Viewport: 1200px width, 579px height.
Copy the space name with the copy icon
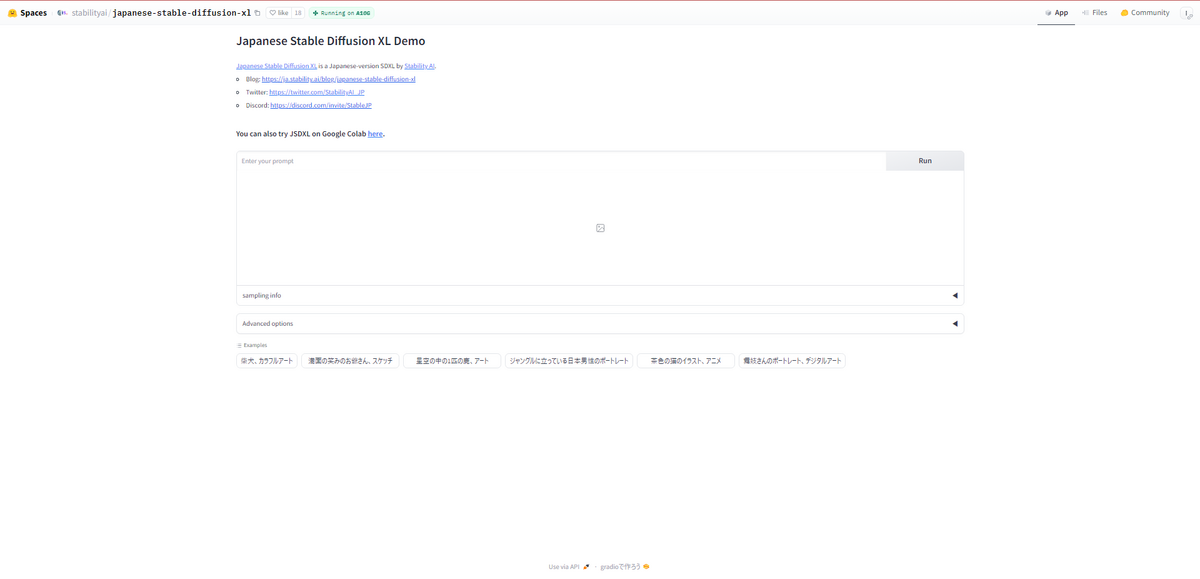258,13
